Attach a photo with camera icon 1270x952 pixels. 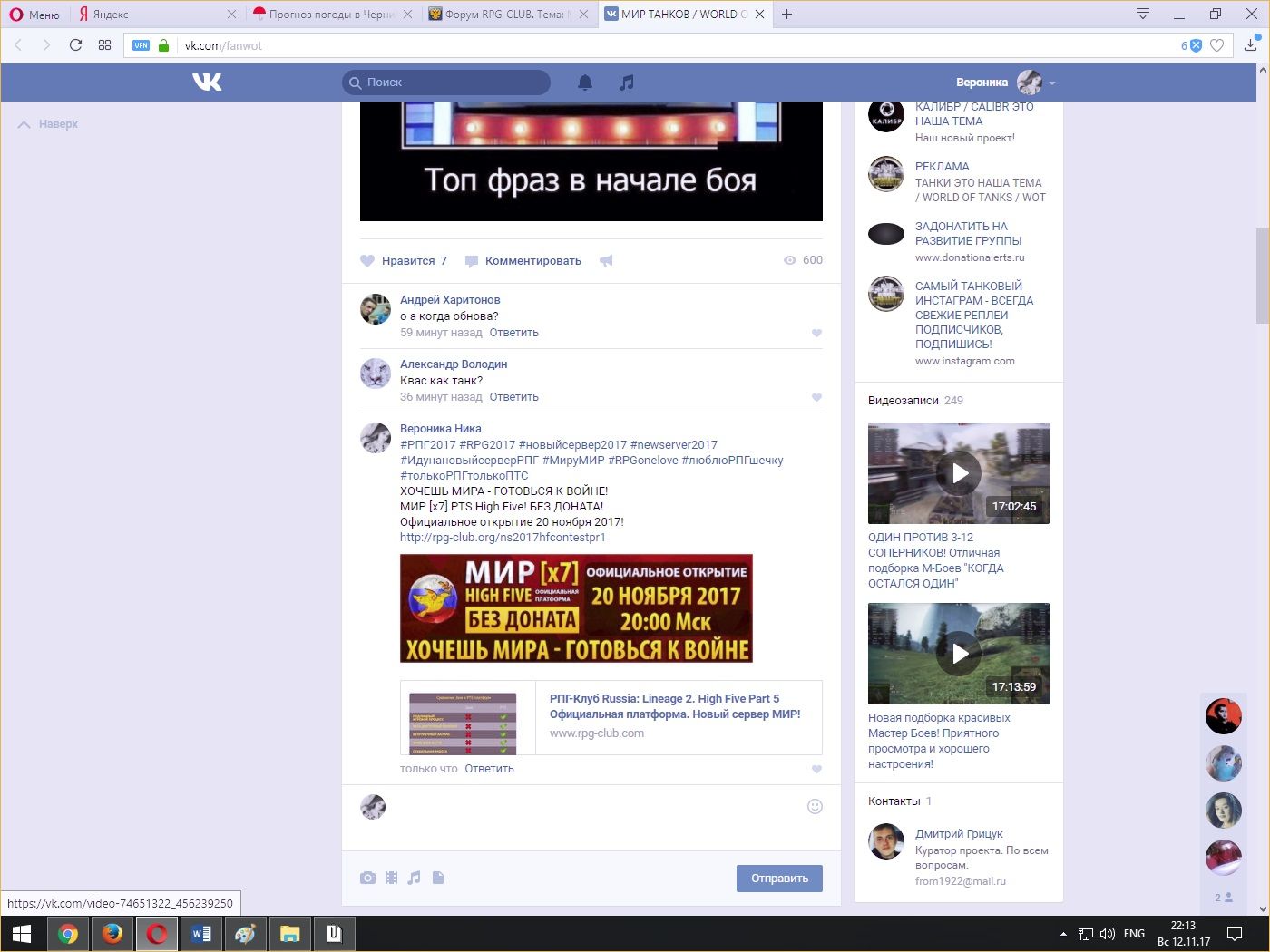coord(367,878)
